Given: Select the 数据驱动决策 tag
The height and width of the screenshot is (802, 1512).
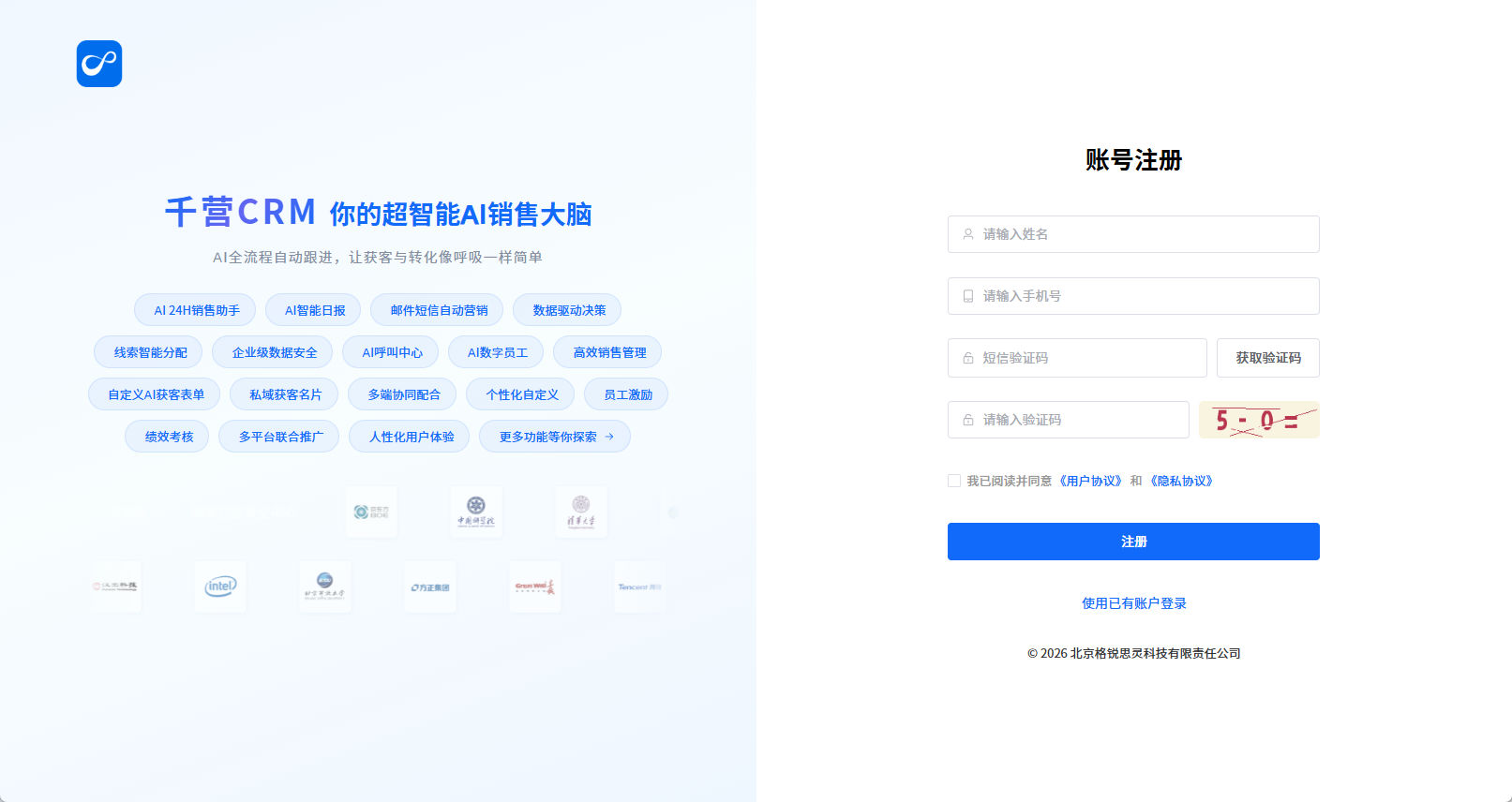Looking at the screenshot, I should [568, 310].
